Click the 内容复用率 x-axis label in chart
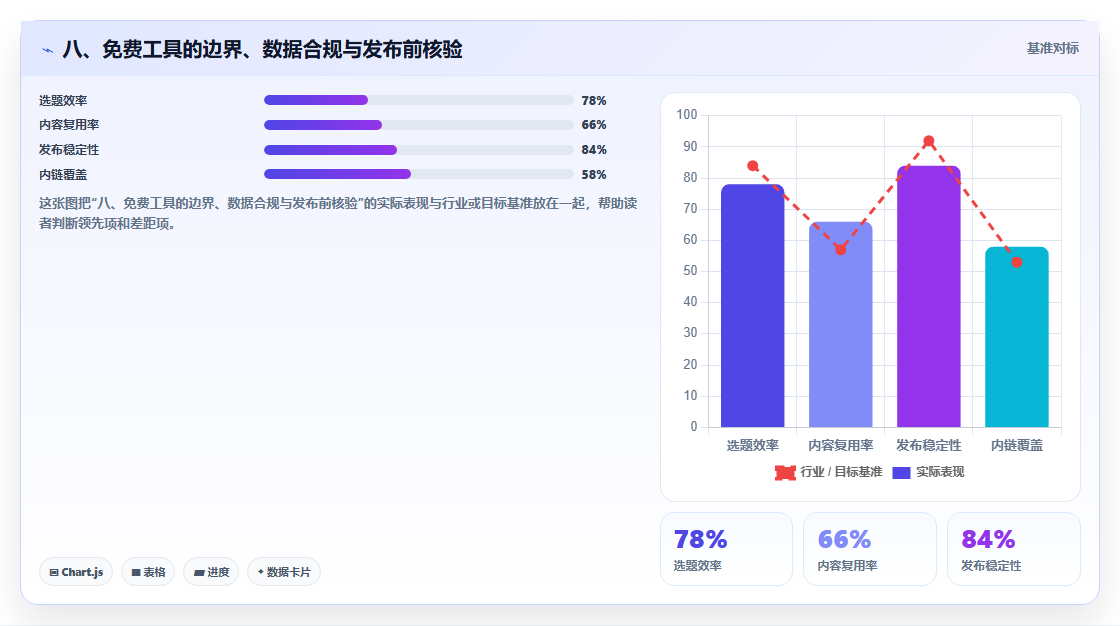This screenshot has width=1120, height=626. point(841,445)
